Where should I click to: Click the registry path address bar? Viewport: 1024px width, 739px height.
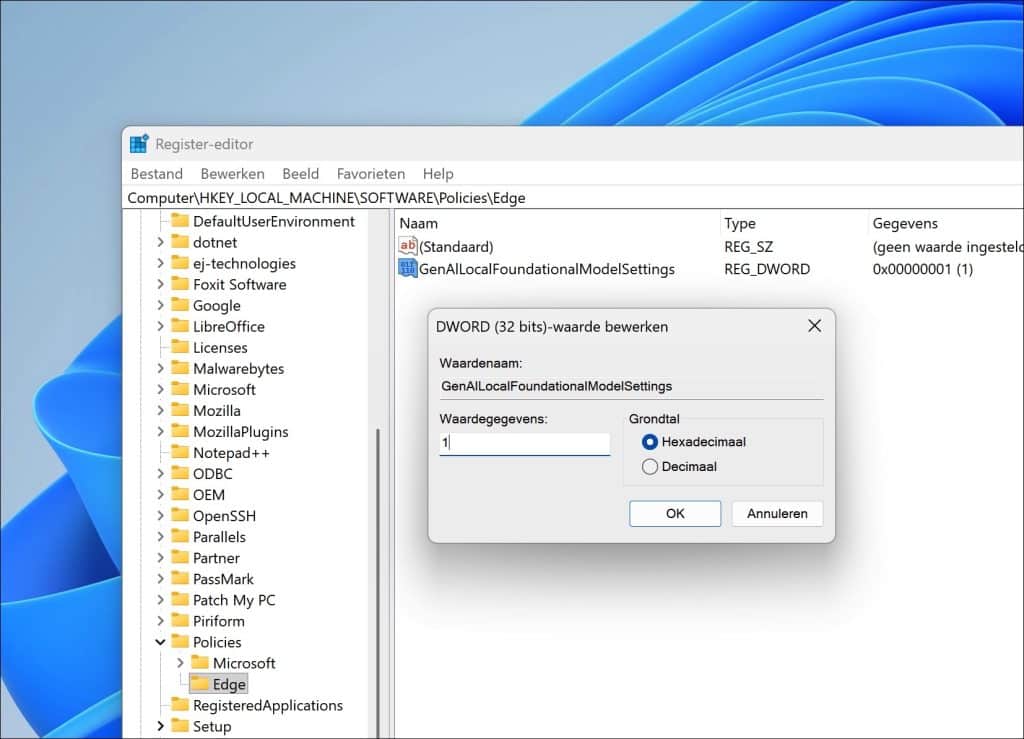point(575,198)
